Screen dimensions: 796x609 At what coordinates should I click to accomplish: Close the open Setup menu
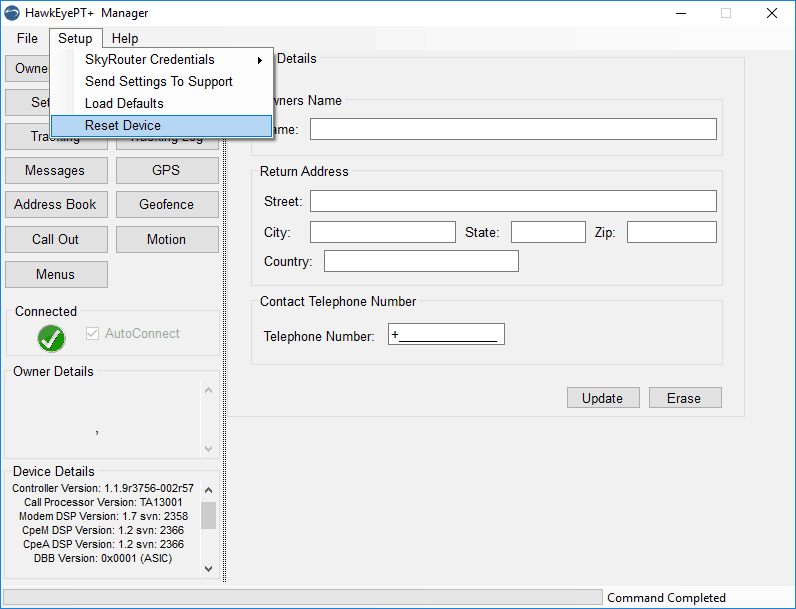click(x=75, y=39)
